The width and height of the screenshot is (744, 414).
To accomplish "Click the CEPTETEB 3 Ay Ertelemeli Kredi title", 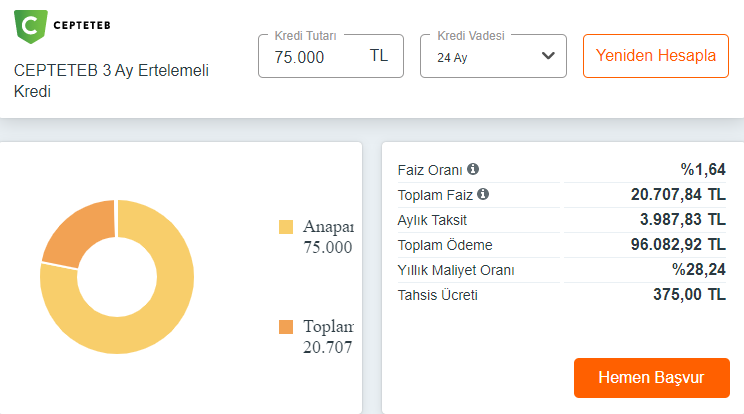I will pyautogui.click(x=111, y=81).
